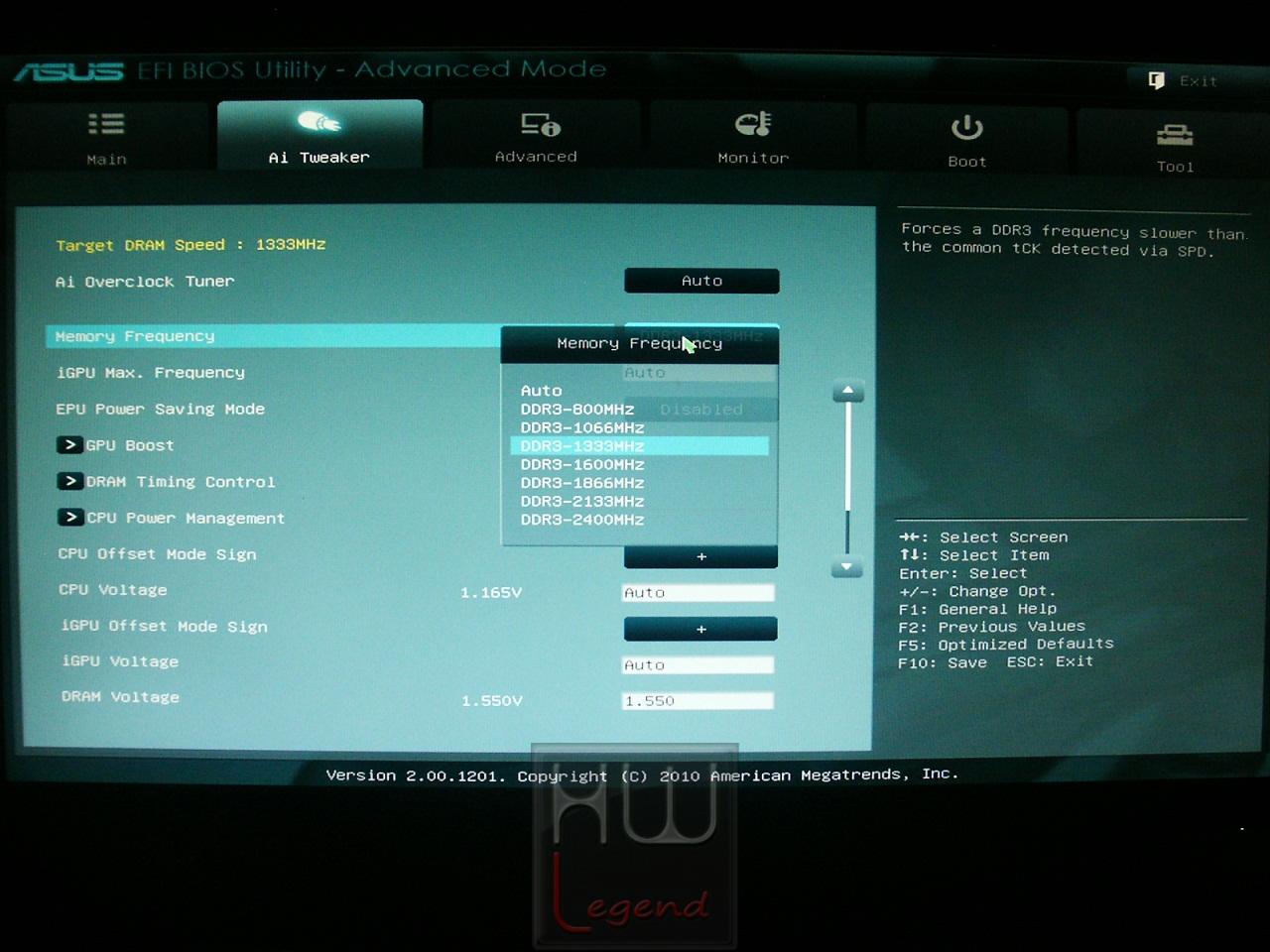1270x952 pixels.
Task: Click the Exit button
Action: [x=1185, y=80]
